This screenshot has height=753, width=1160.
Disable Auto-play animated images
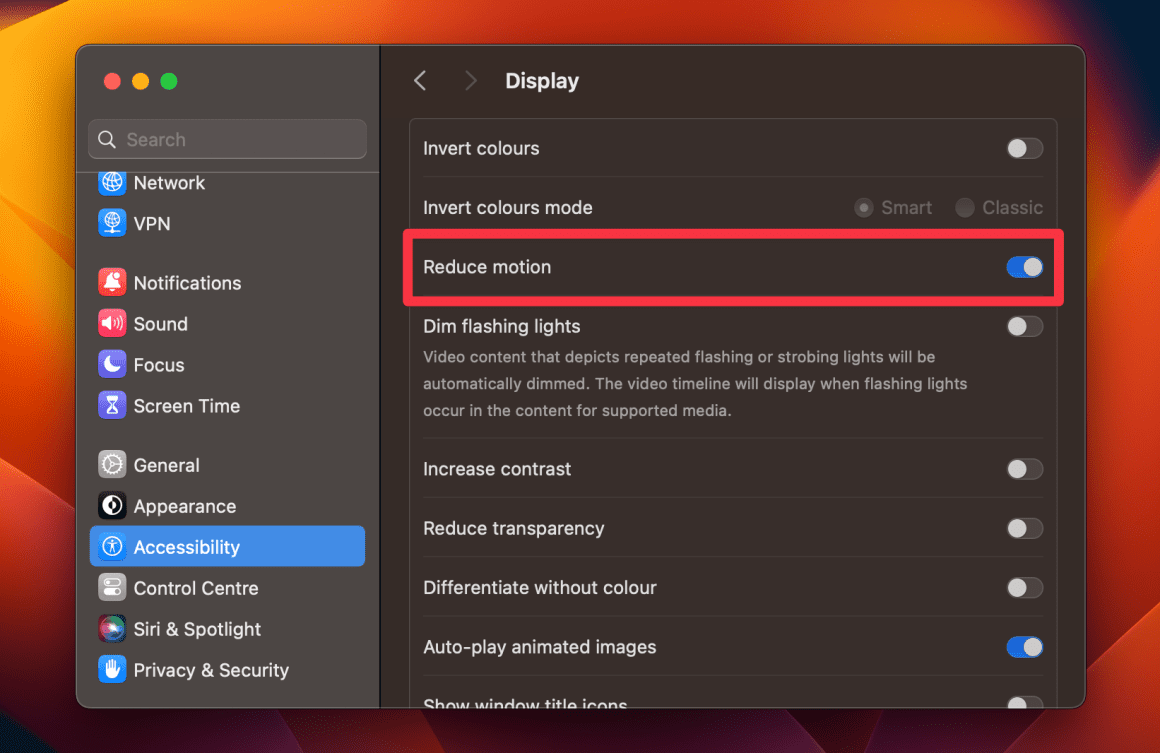[1024, 647]
